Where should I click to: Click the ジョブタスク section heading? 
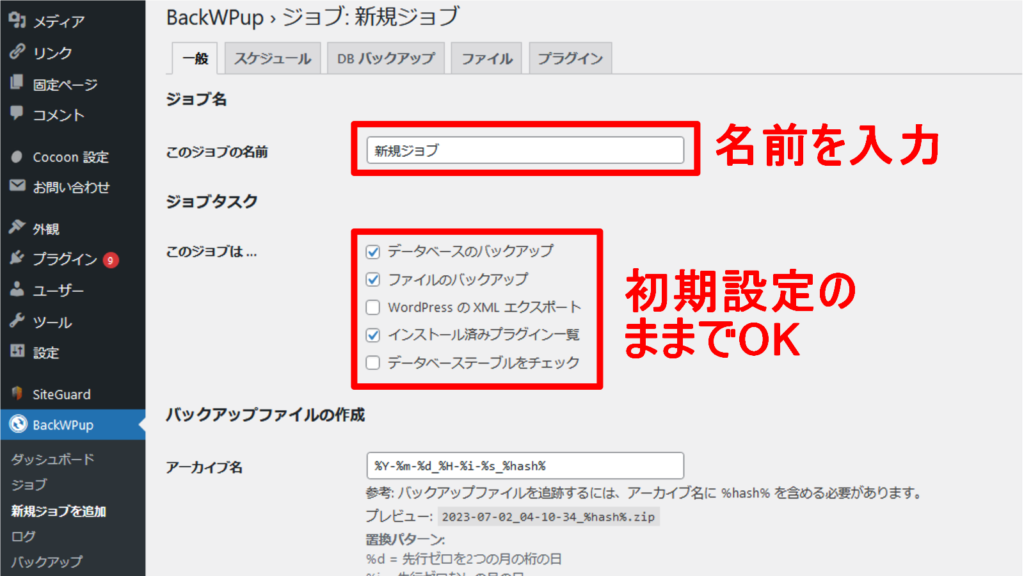212,201
